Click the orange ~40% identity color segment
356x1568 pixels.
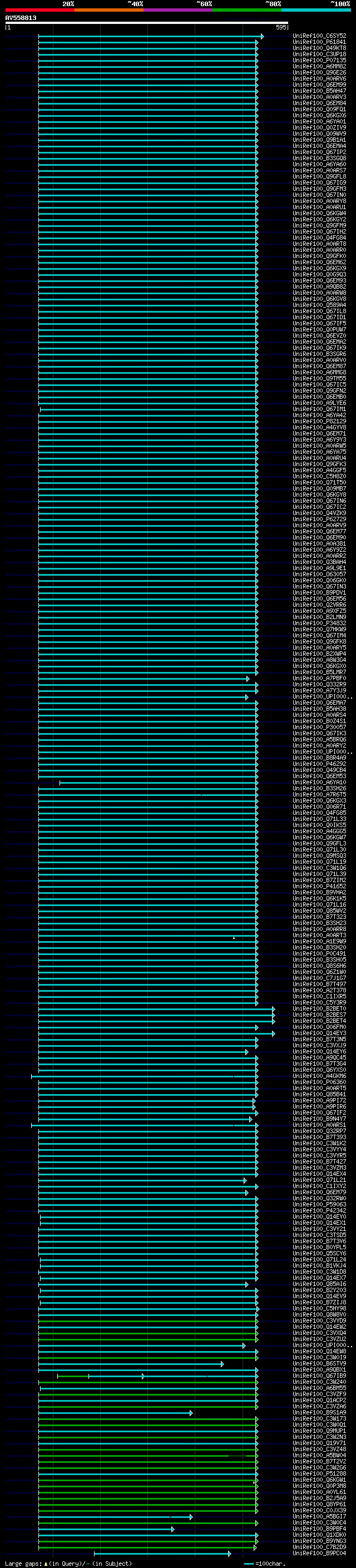click(109, 10)
